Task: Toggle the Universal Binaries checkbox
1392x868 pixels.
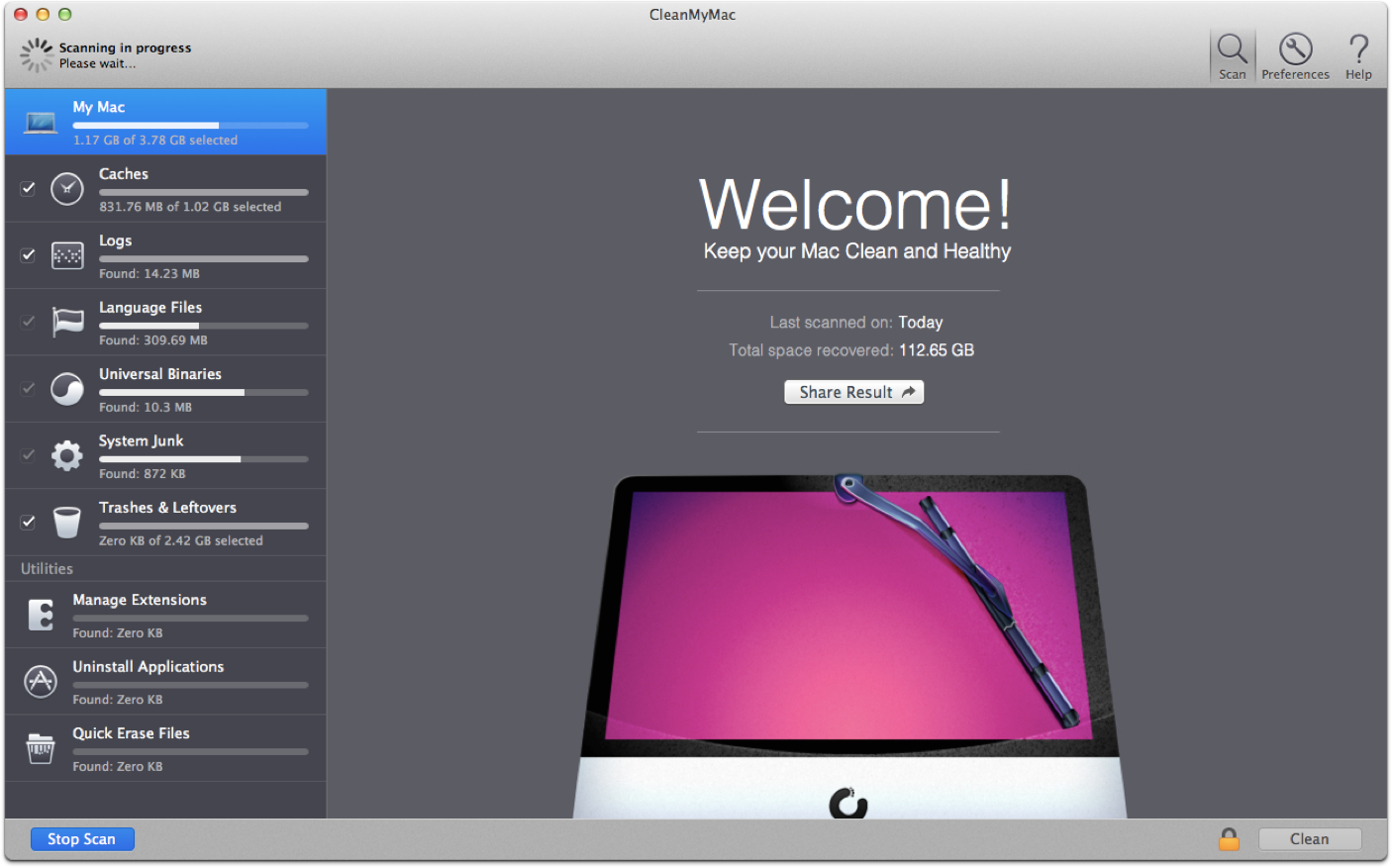Action: coord(28,389)
